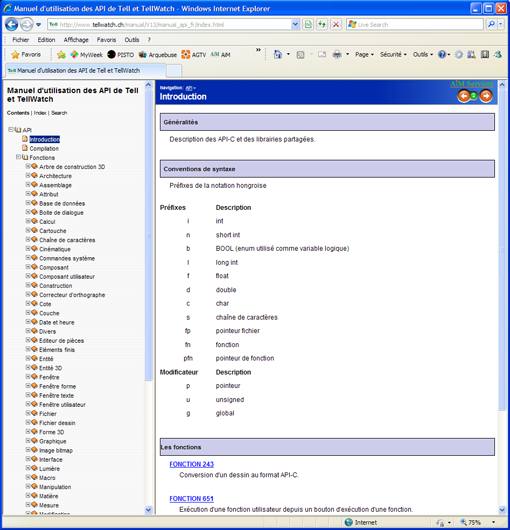Open recent pages dropdown next to Forward button
Viewport: 510px width, 530px height.
pos(39,25)
